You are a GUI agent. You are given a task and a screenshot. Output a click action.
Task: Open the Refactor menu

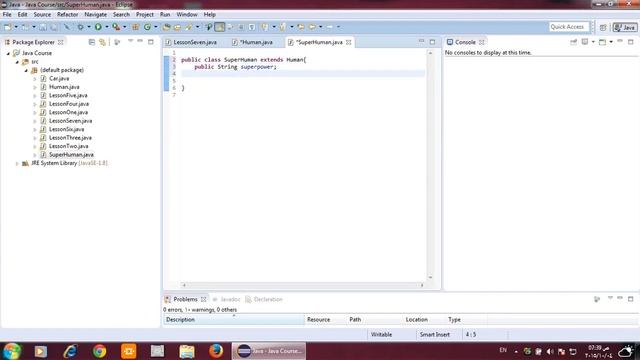(x=67, y=14)
